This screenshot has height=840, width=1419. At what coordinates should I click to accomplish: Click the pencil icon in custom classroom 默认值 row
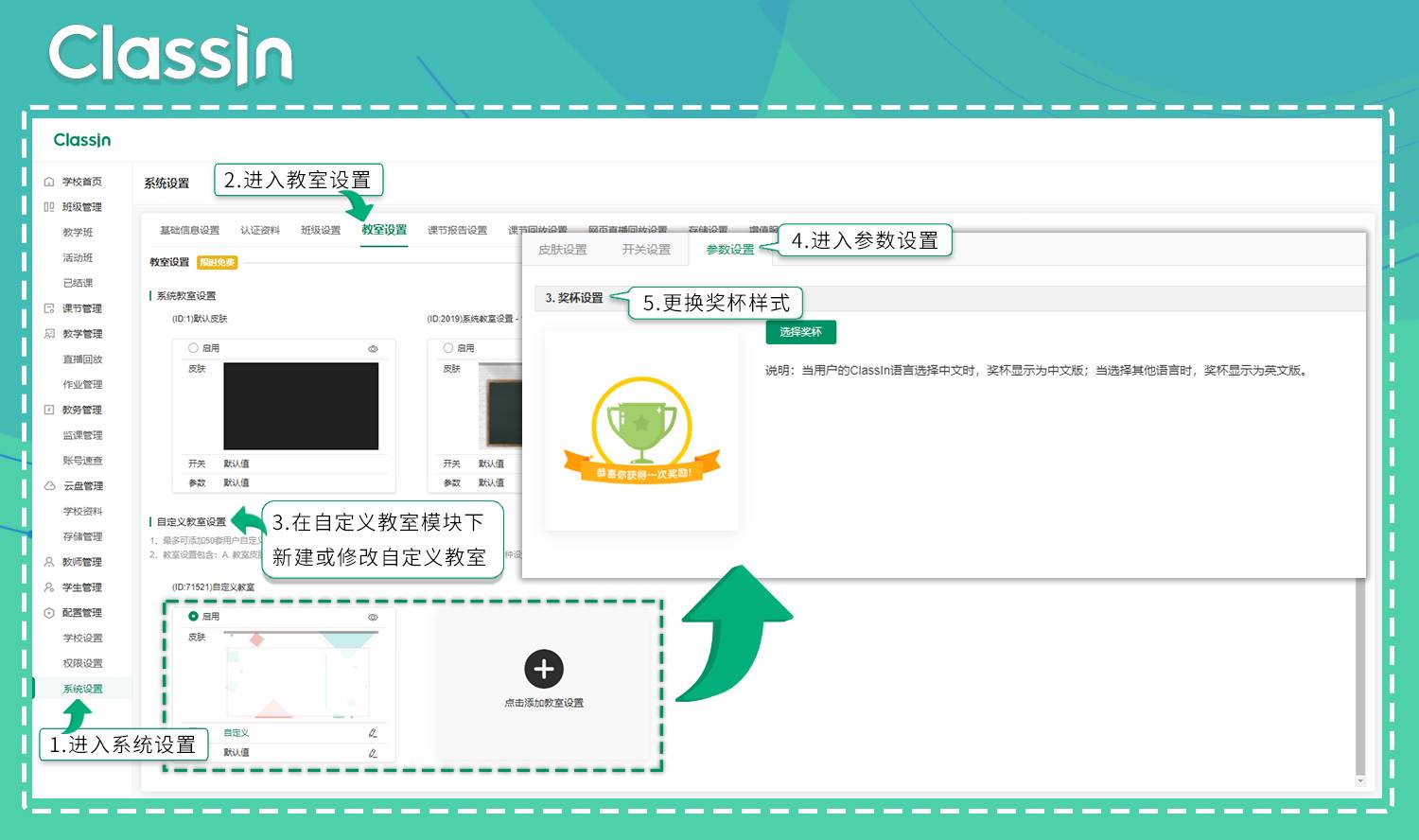(373, 753)
